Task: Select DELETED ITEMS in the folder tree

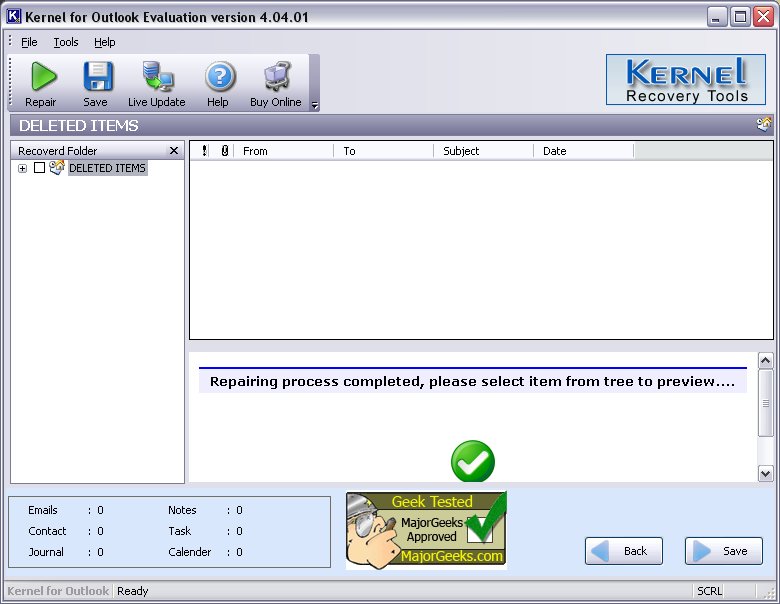Action: tap(107, 168)
